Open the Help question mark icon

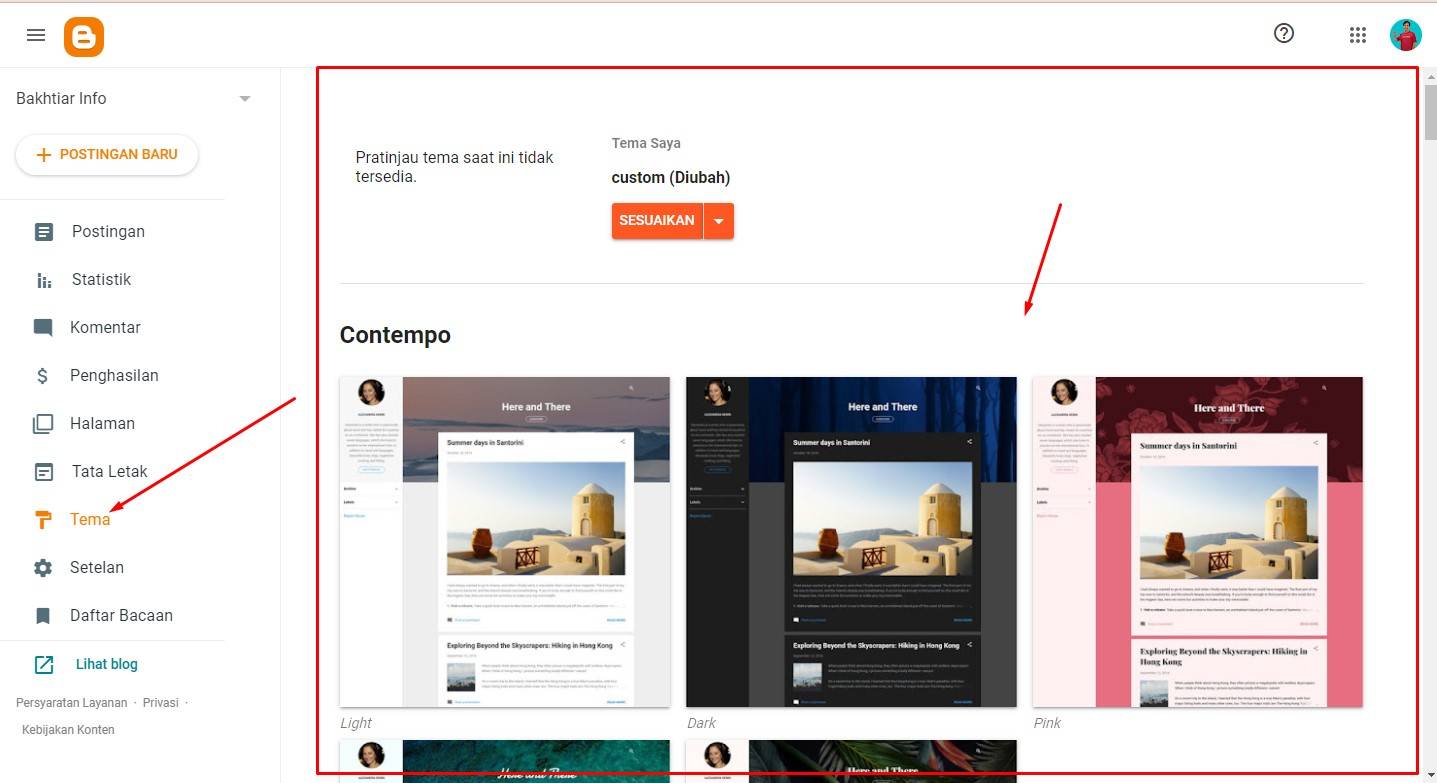1284,34
